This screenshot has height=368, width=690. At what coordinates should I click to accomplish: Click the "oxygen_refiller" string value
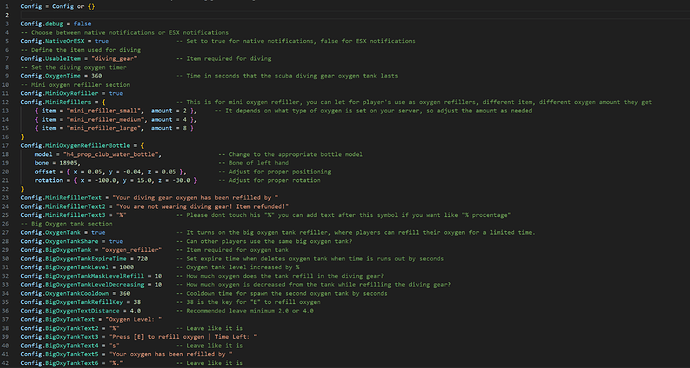[x=132, y=250]
